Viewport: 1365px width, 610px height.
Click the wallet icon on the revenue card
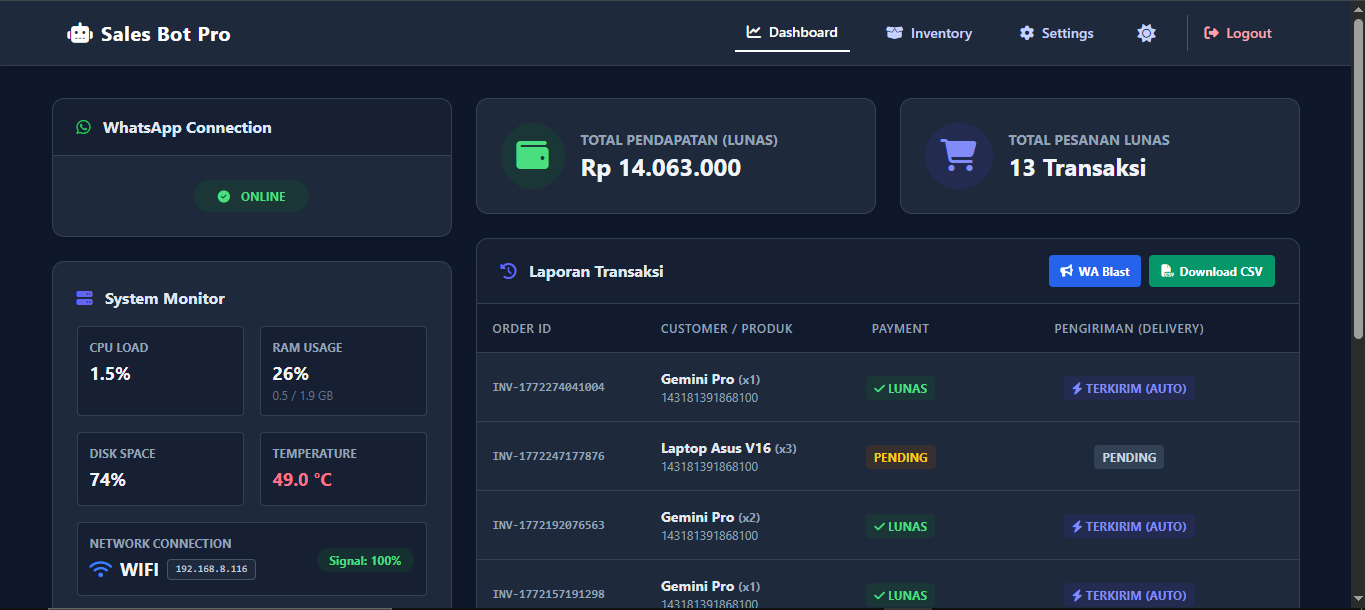(533, 156)
